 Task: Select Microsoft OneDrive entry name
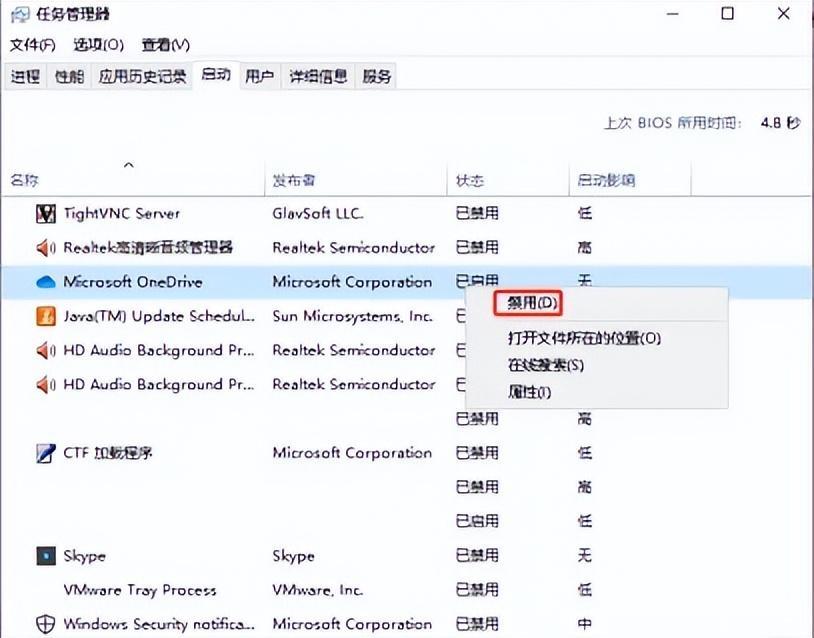click(x=133, y=282)
